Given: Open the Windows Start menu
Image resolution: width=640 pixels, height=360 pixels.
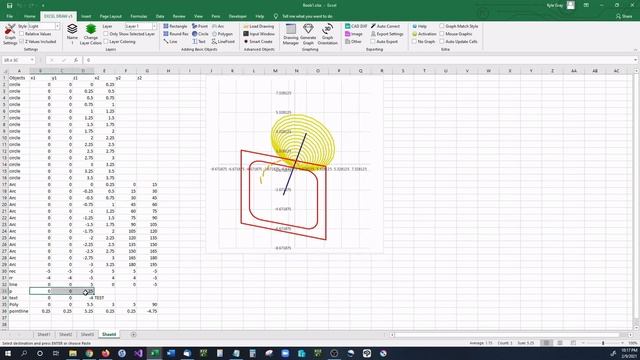Looking at the screenshot, I should 8,353.
